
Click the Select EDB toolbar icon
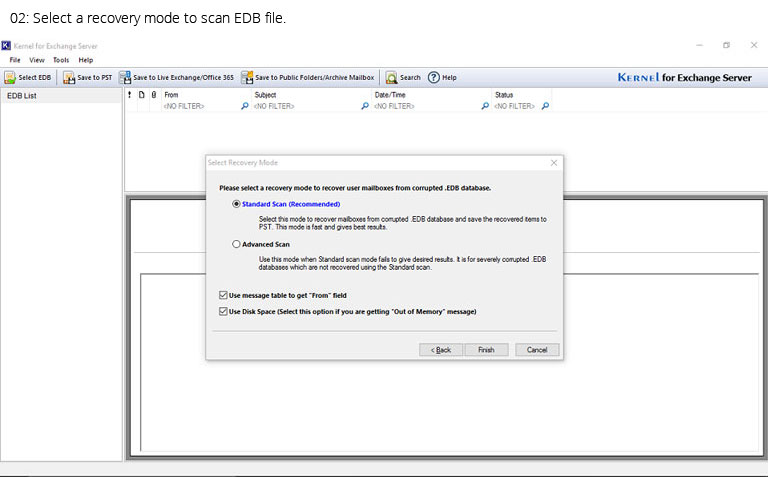click(x=10, y=77)
